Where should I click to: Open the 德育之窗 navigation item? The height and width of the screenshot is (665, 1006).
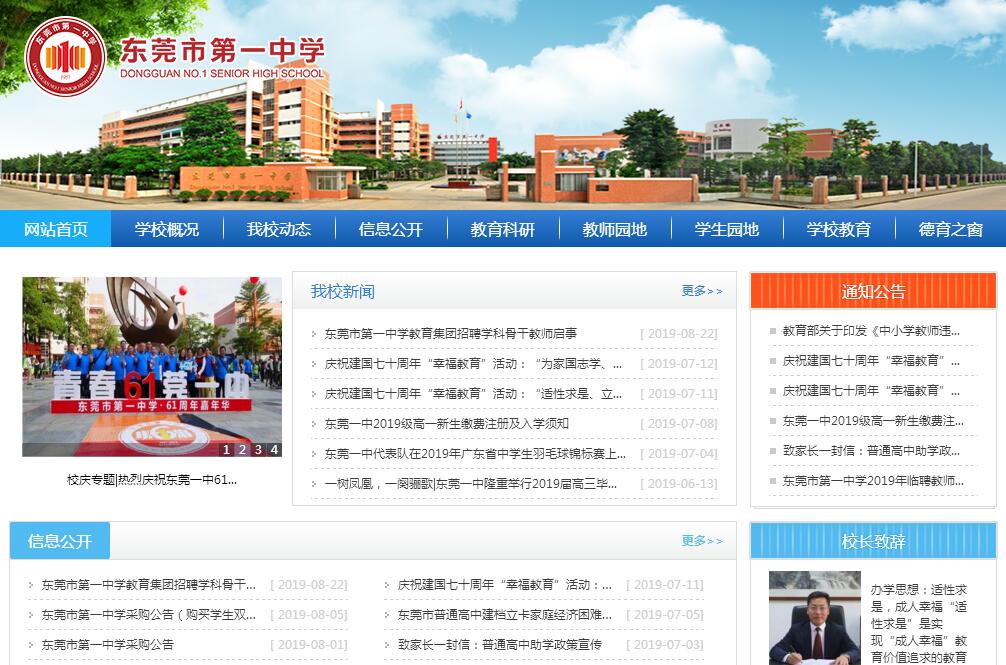tap(951, 229)
